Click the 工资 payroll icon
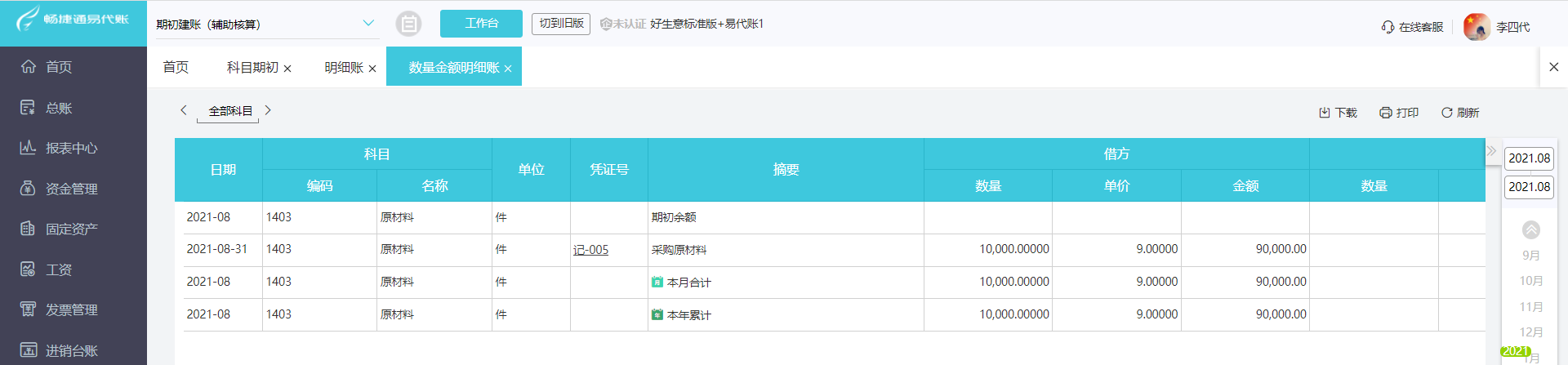The image size is (1568, 365). click(x=29, y=269)
